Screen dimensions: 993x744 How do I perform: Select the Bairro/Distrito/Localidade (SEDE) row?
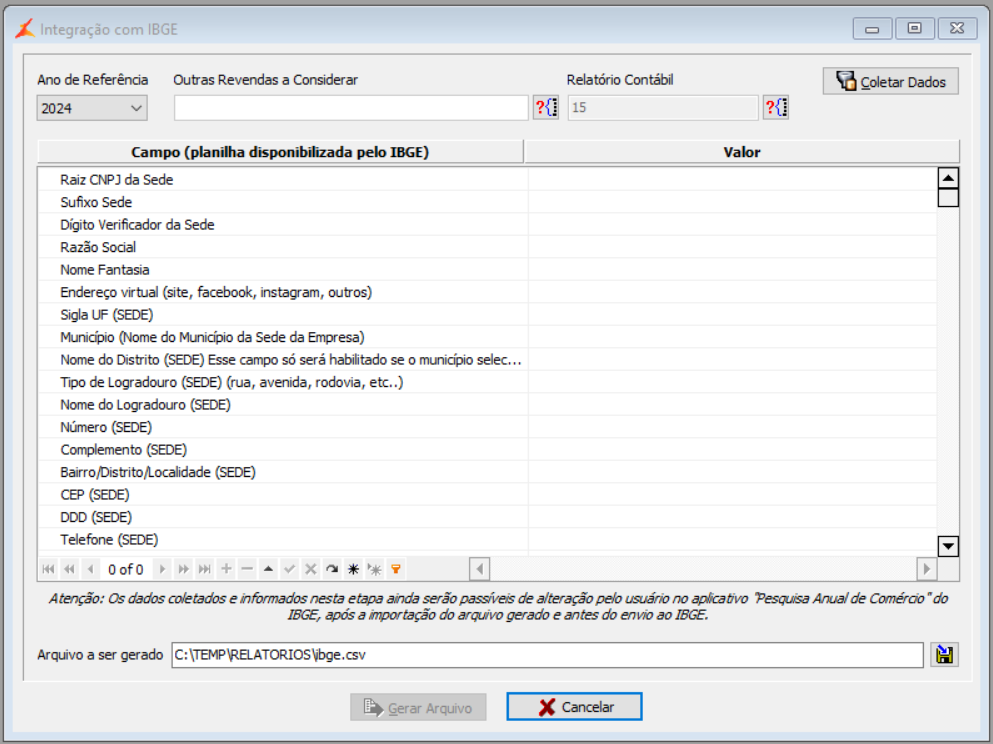[x=487, y=472]
